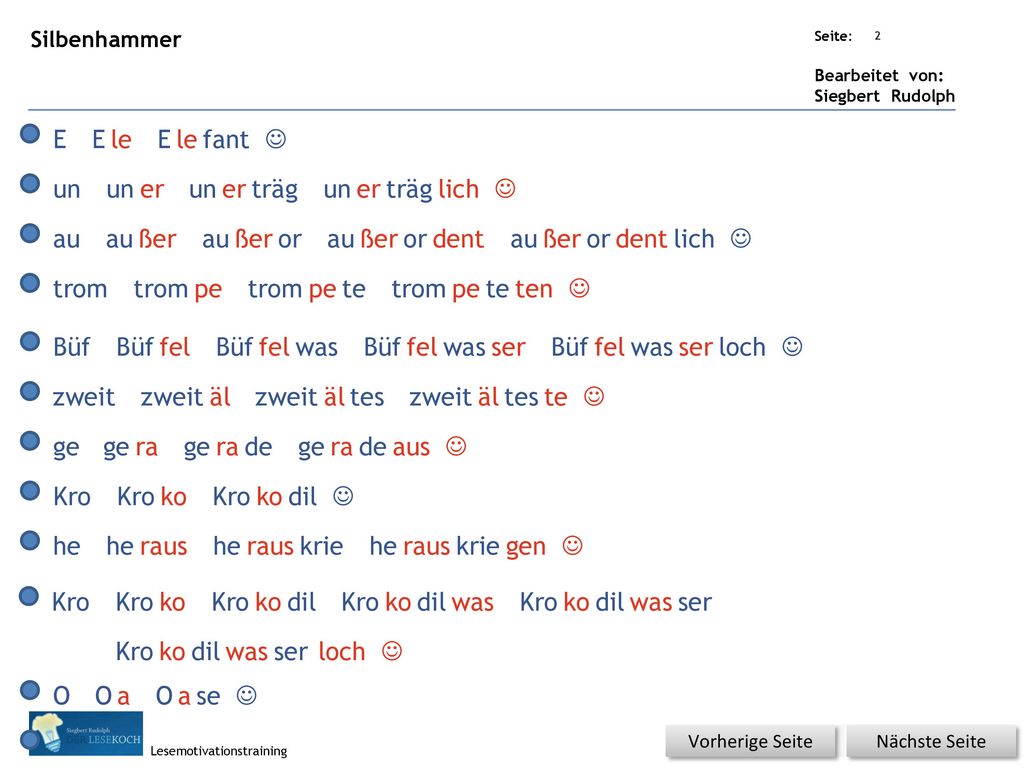Image resolution: width=1024 pixels, height=768 pixels.
Task: Select the blue bullet next to geradeaus row
Action: point(30,441)
